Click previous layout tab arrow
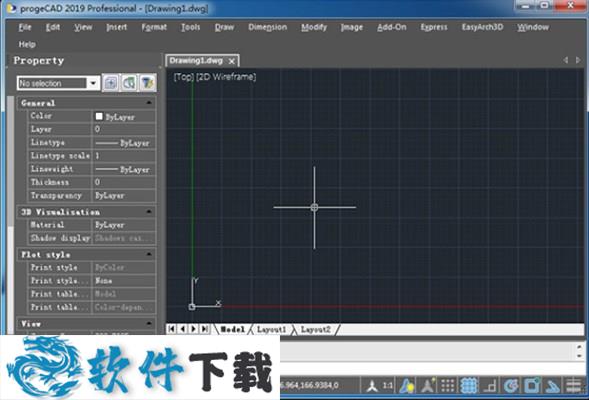Screen dimensions: 589x400 pyautogui.click(x=183, y=329)
